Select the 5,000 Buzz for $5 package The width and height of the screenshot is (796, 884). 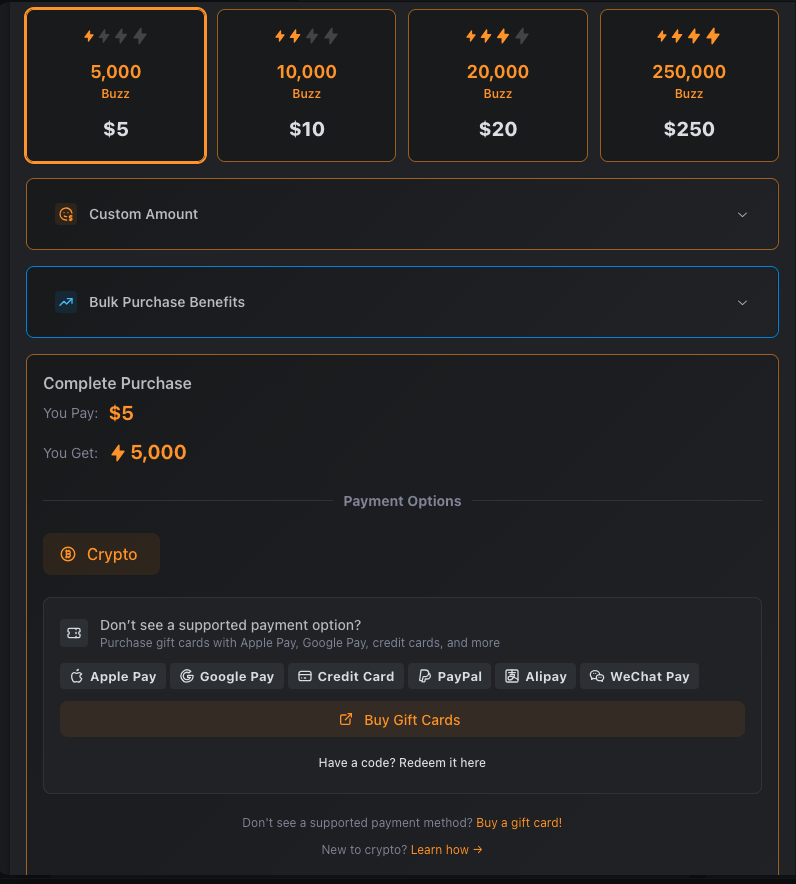point(116,85)
